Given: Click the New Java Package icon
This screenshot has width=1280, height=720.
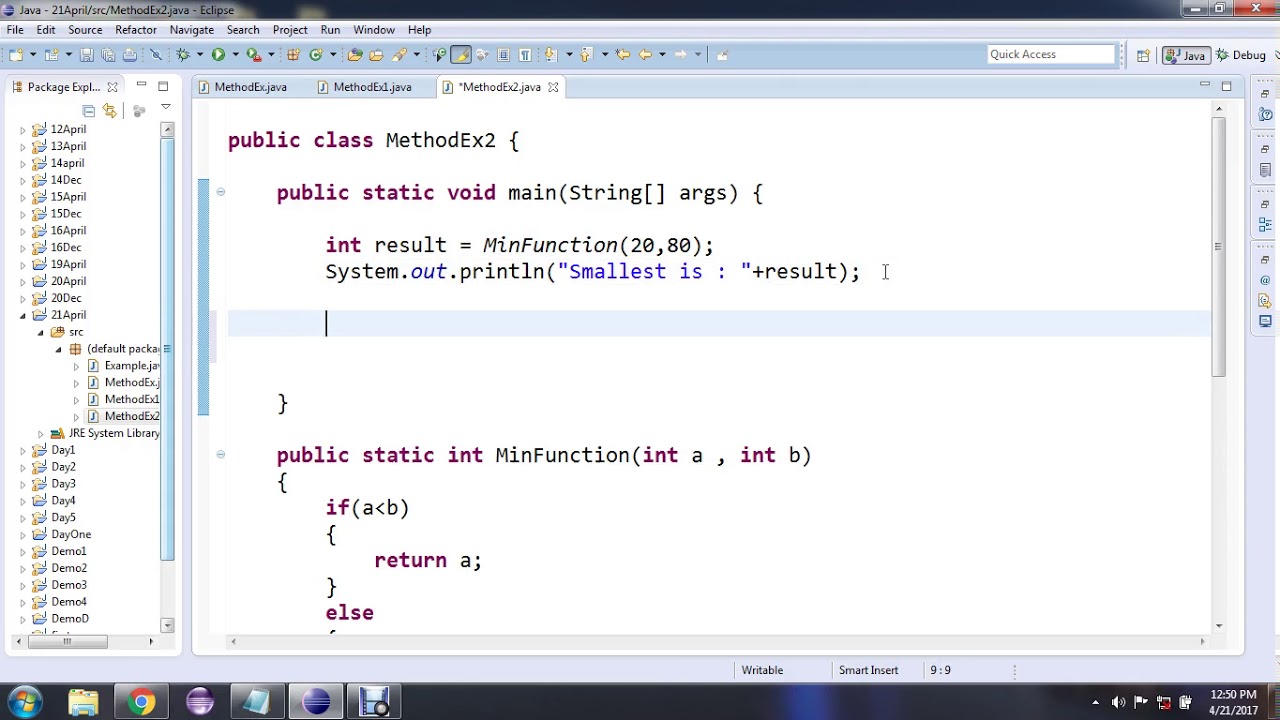Looking at the screenshot, I should coord(294,55).
